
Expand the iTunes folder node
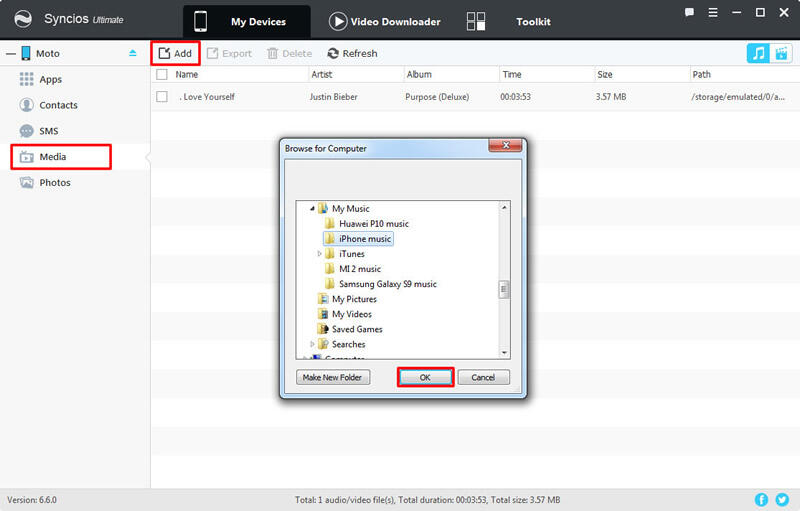[x=319, y=254]
